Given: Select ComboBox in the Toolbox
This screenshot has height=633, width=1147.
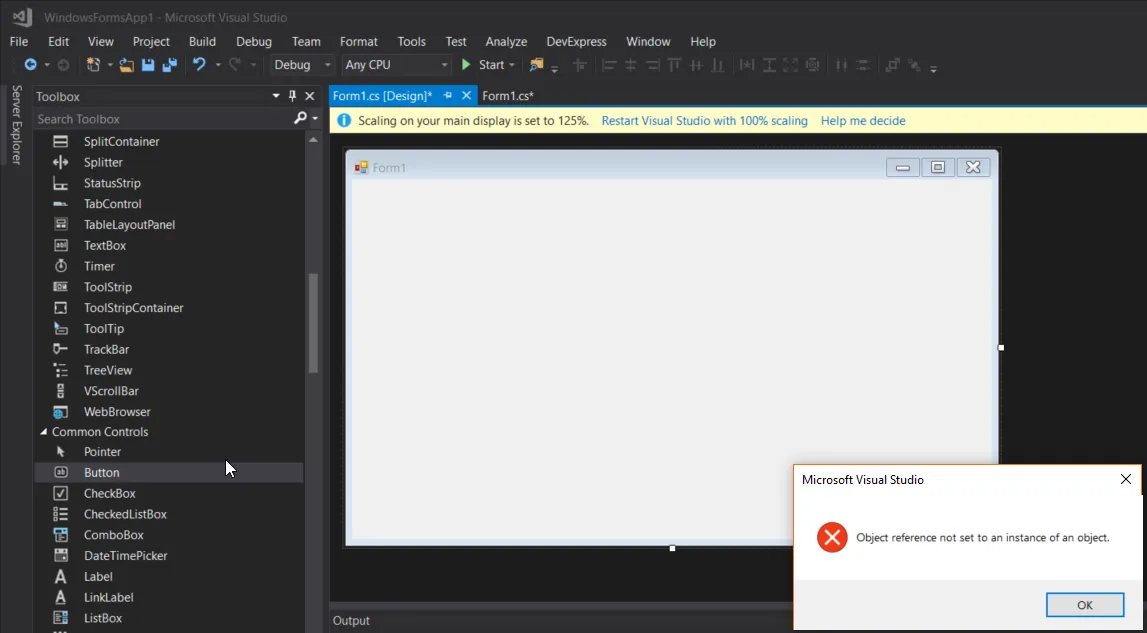Looking at the screenshot, I should [x=169, y=535].
